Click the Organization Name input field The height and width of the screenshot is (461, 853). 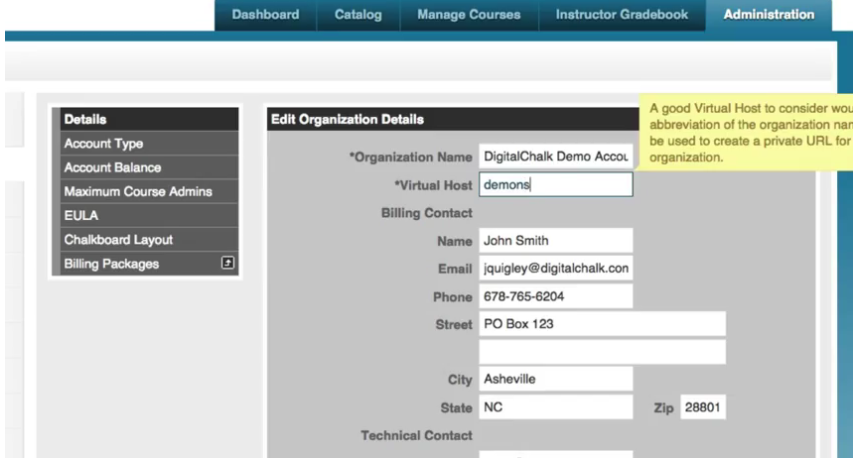(x=555, y=157)
